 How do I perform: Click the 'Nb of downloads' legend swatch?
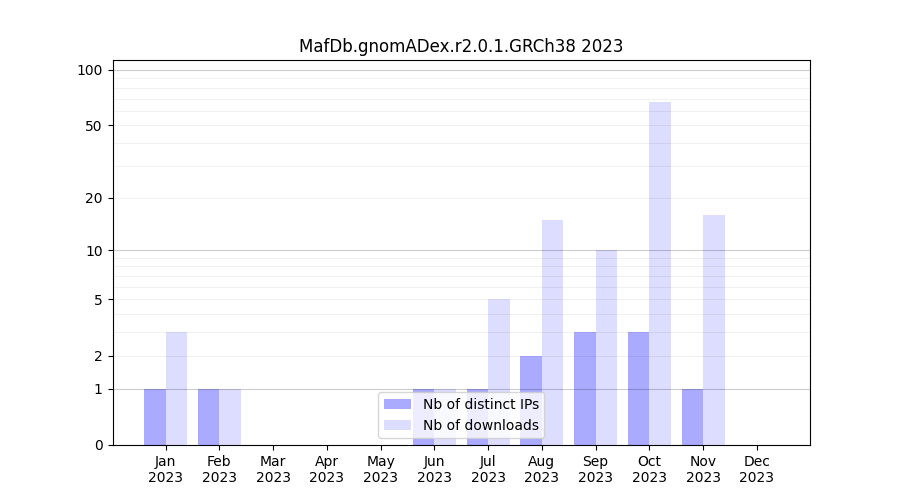point(397,425)
